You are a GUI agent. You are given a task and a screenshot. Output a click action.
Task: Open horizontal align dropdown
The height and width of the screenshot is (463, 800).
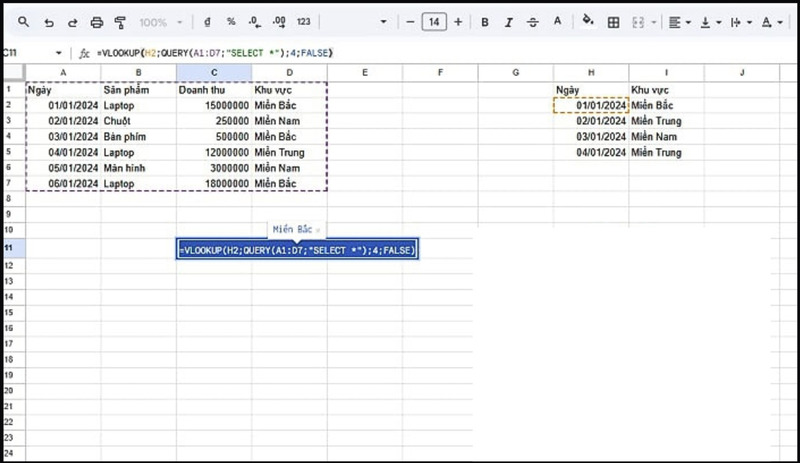tap(679, 22)
